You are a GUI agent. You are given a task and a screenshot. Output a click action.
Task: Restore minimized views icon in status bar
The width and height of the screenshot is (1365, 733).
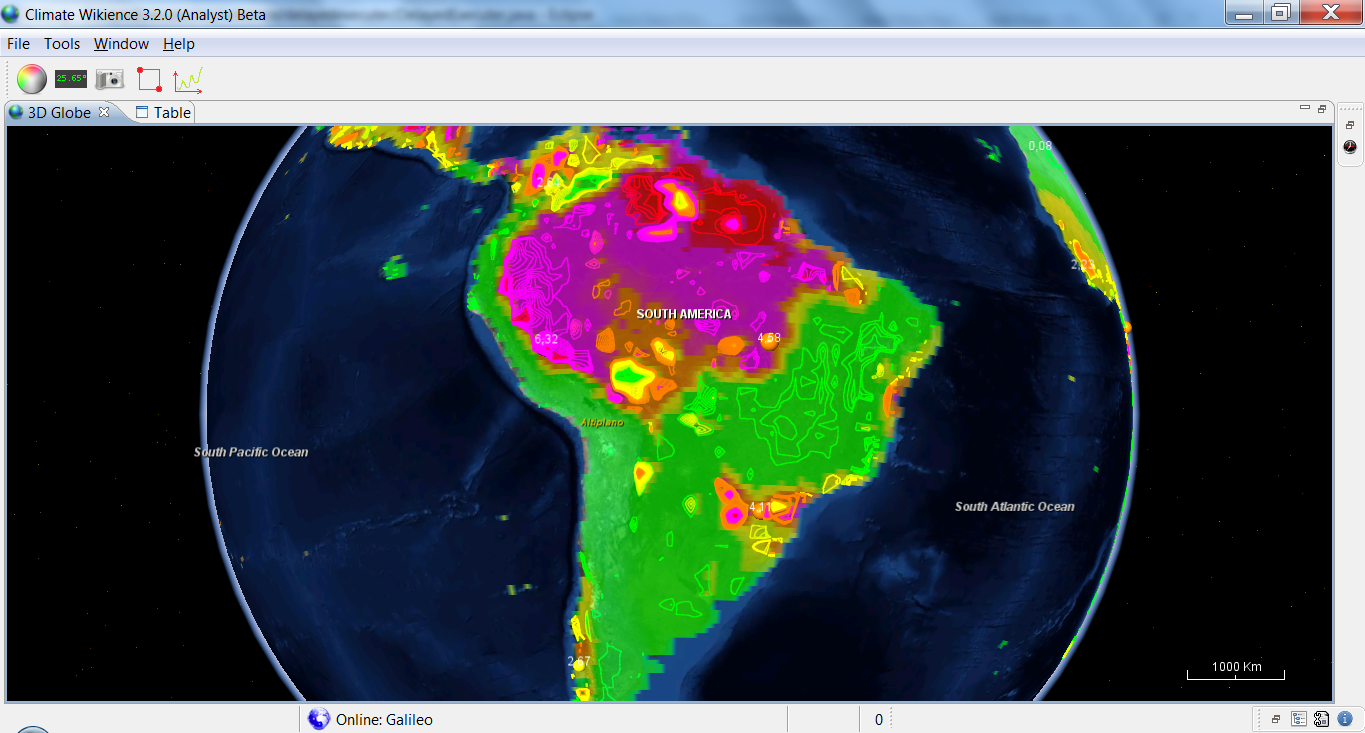(1276, 719)
